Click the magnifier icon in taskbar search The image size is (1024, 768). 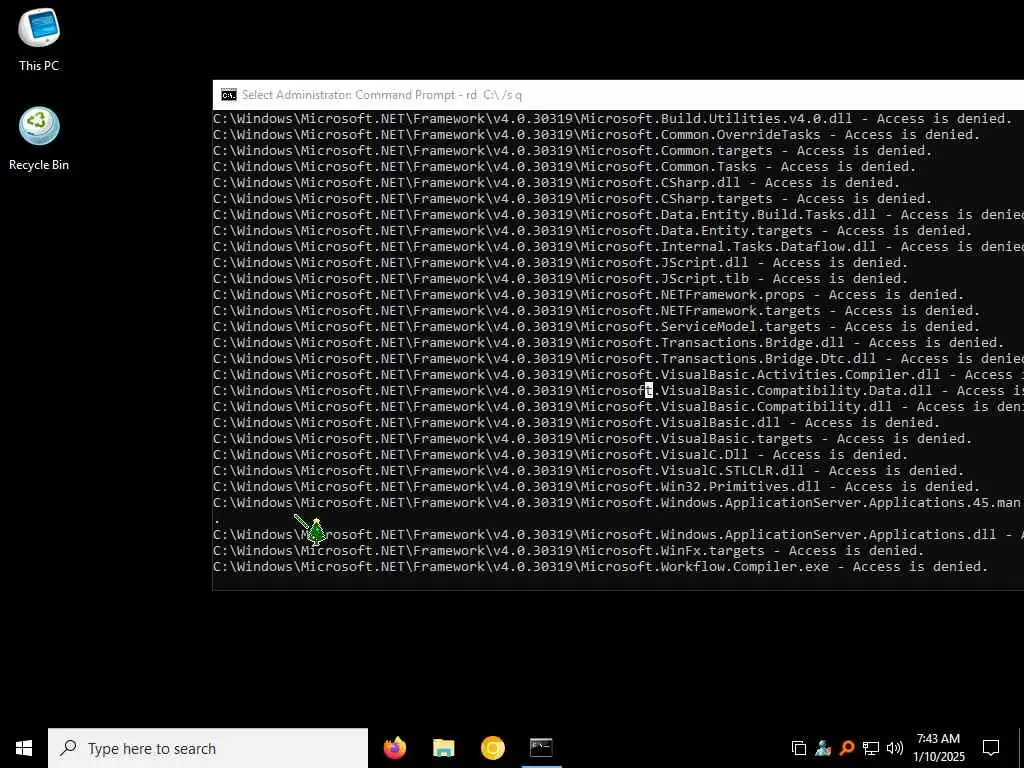pos(68,748)
